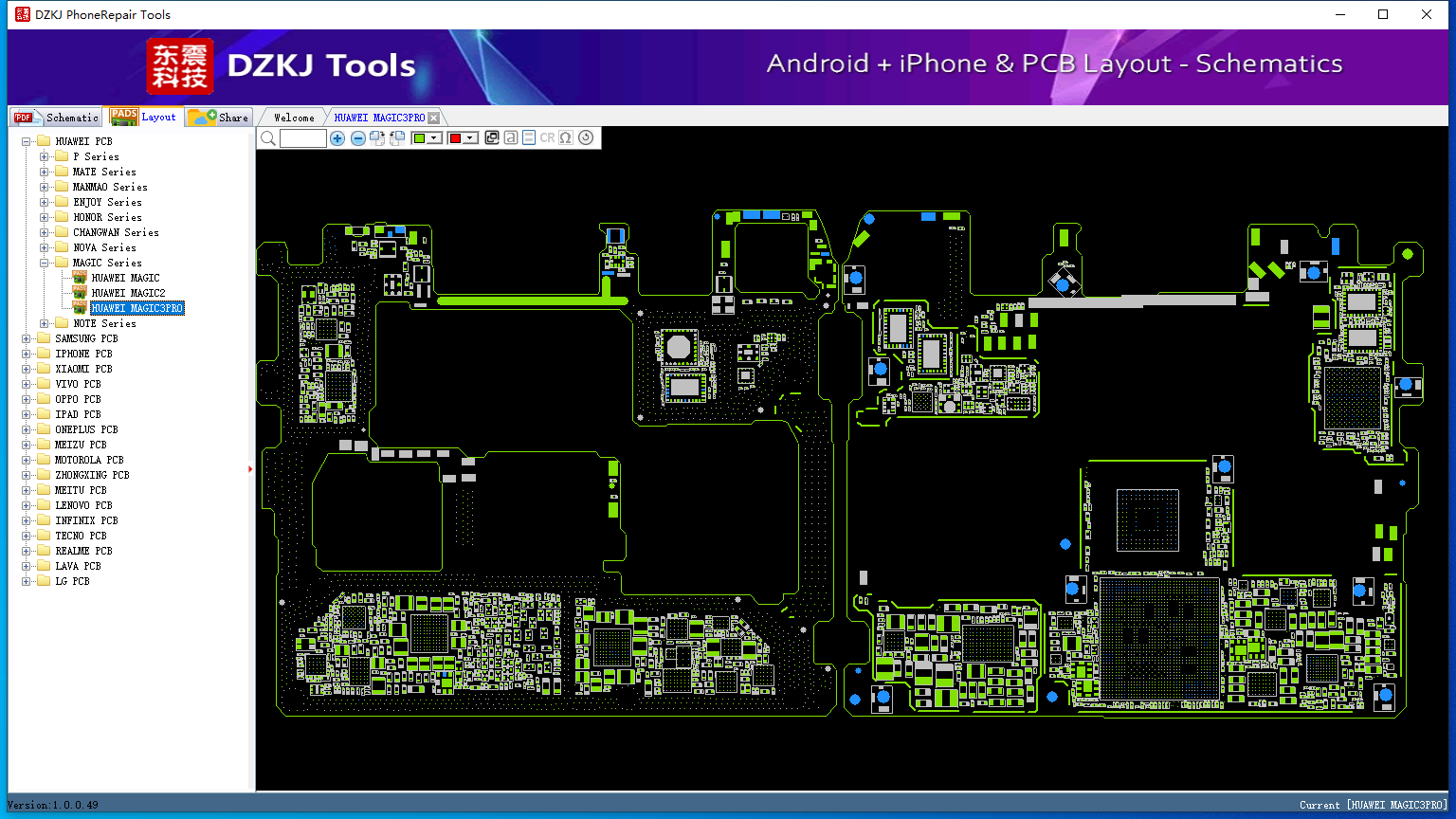The image size is (1456, 819).
Task: Click the red color swatch in the toolbar
Action: tap(455, 138)
